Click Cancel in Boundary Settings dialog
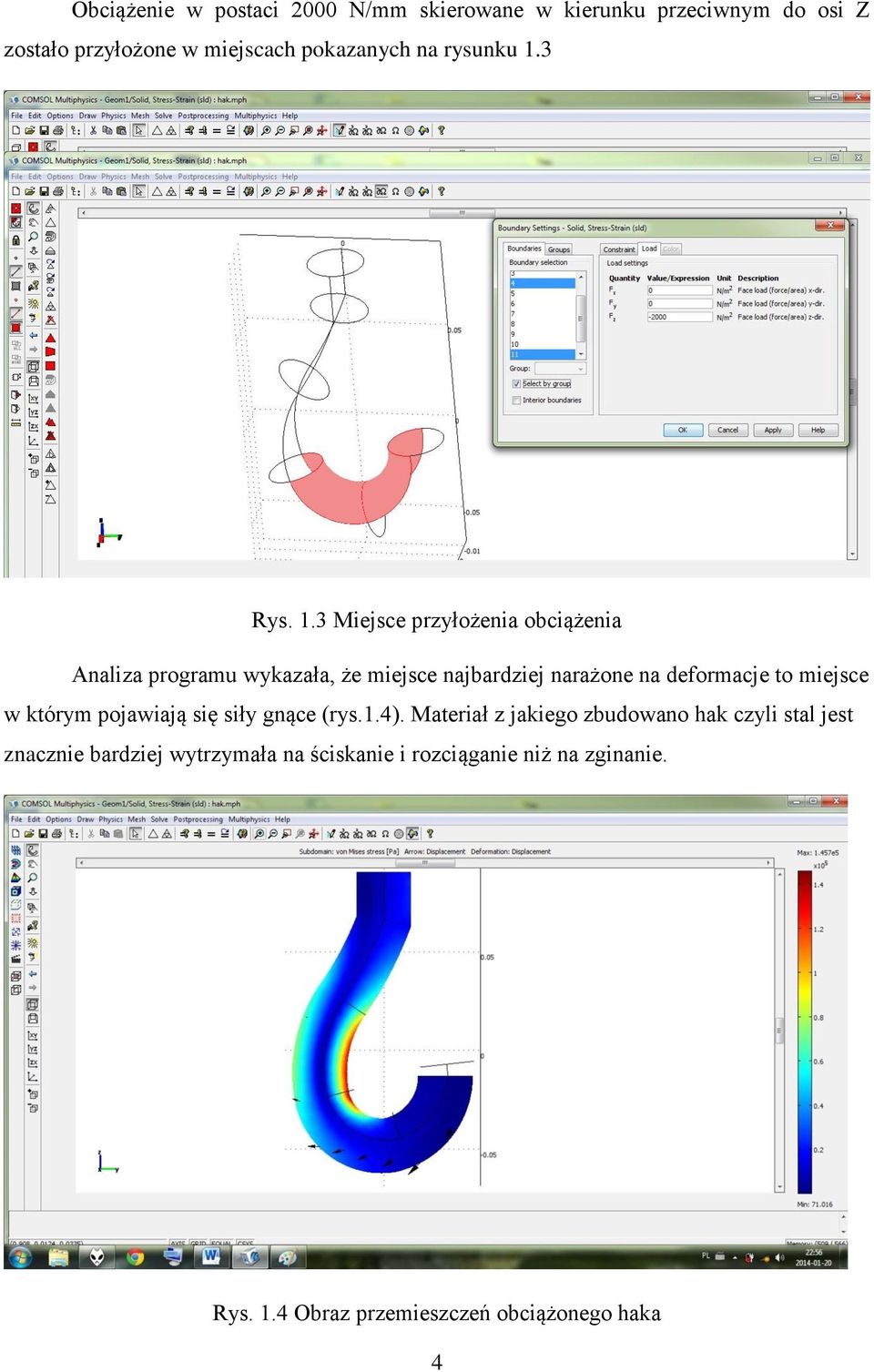Screen dimensions: 874x1372 [x=727, y=430]
